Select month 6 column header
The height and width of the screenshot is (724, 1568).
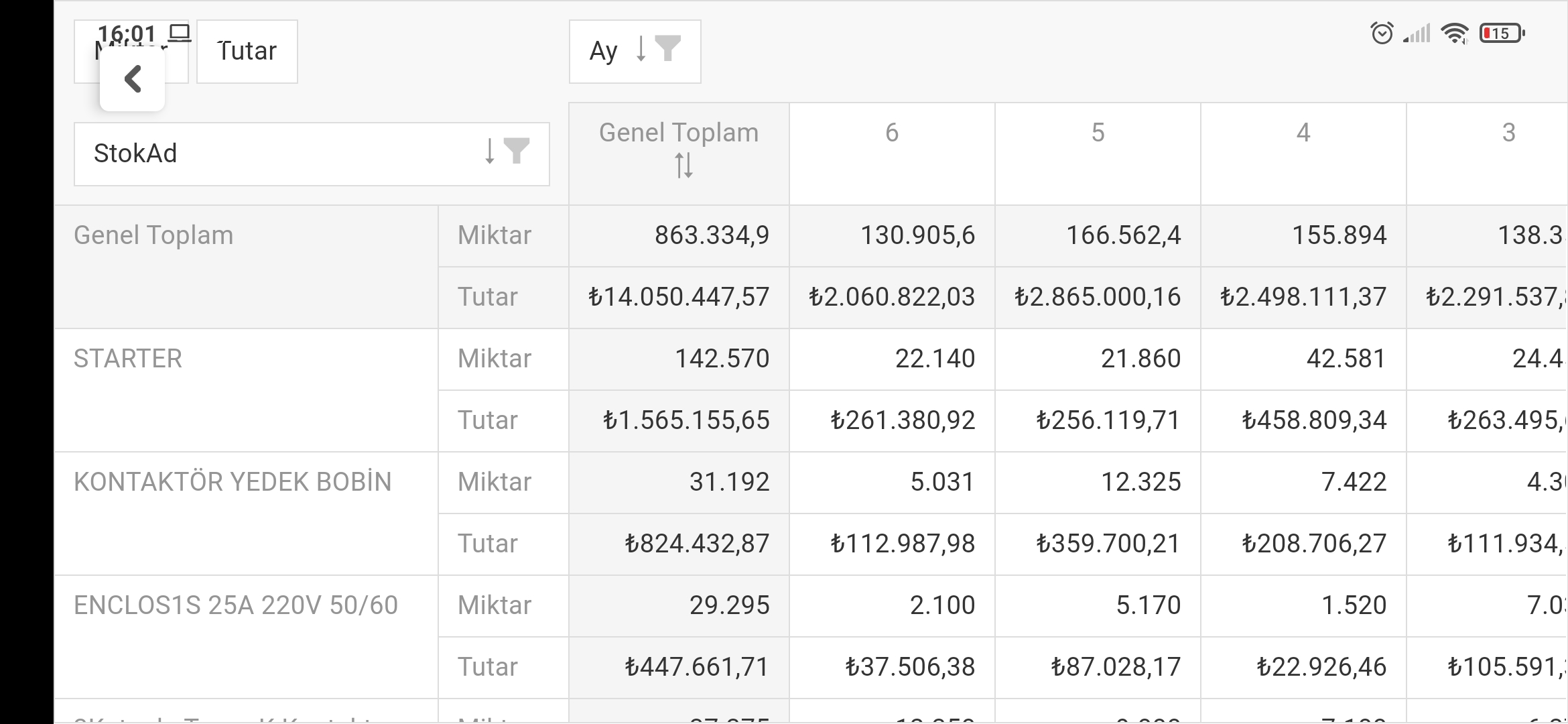click(892, 154)
